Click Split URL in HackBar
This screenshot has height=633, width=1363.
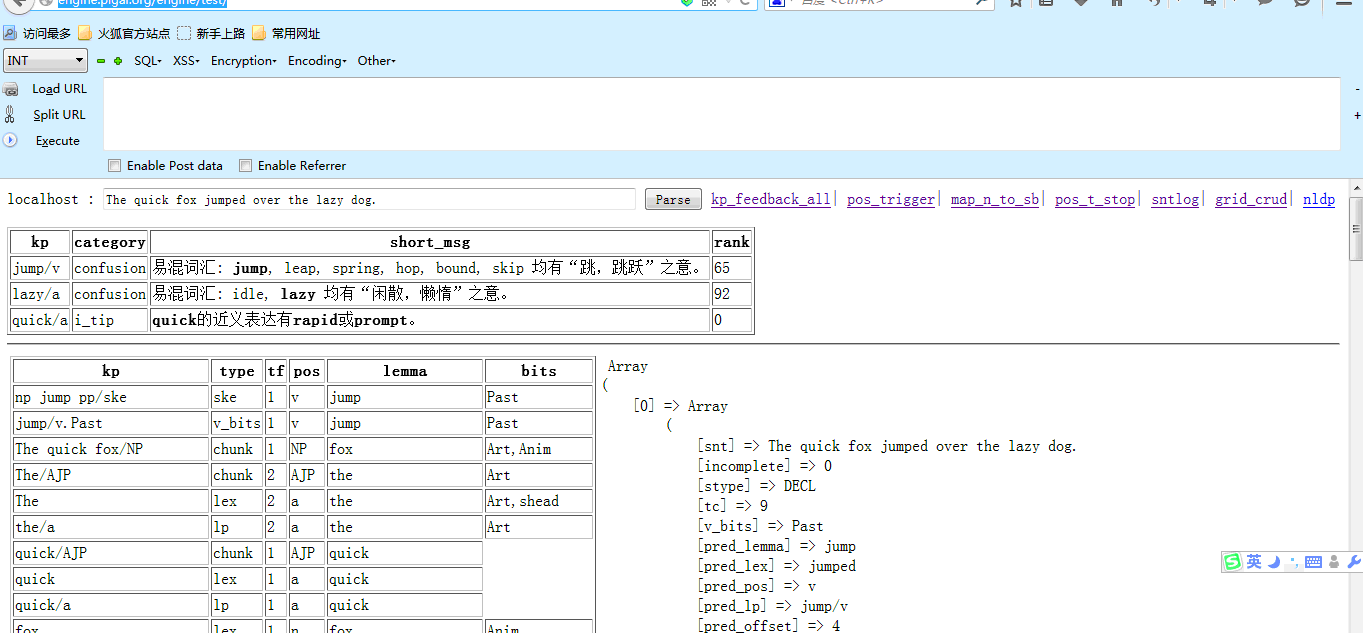[59, 115]
